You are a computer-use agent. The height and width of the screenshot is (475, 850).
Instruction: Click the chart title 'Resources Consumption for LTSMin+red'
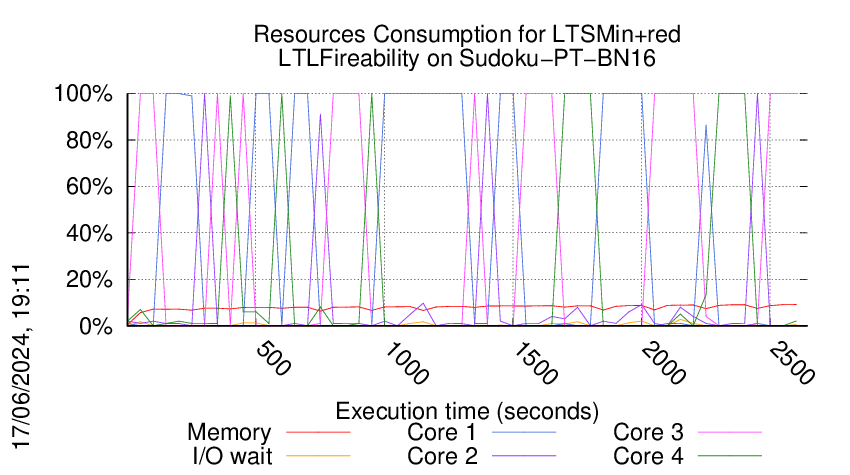coord(467,35)
